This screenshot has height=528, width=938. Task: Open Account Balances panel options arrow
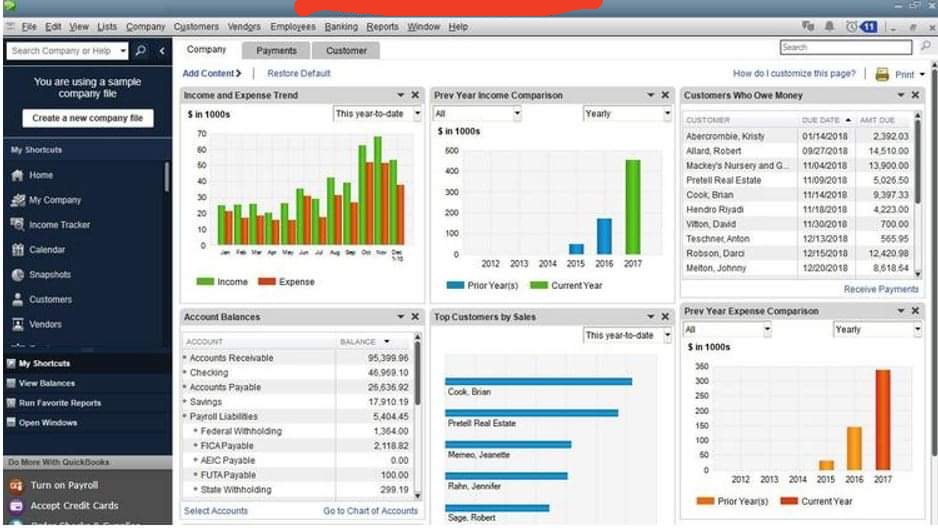tap(400, 316)
